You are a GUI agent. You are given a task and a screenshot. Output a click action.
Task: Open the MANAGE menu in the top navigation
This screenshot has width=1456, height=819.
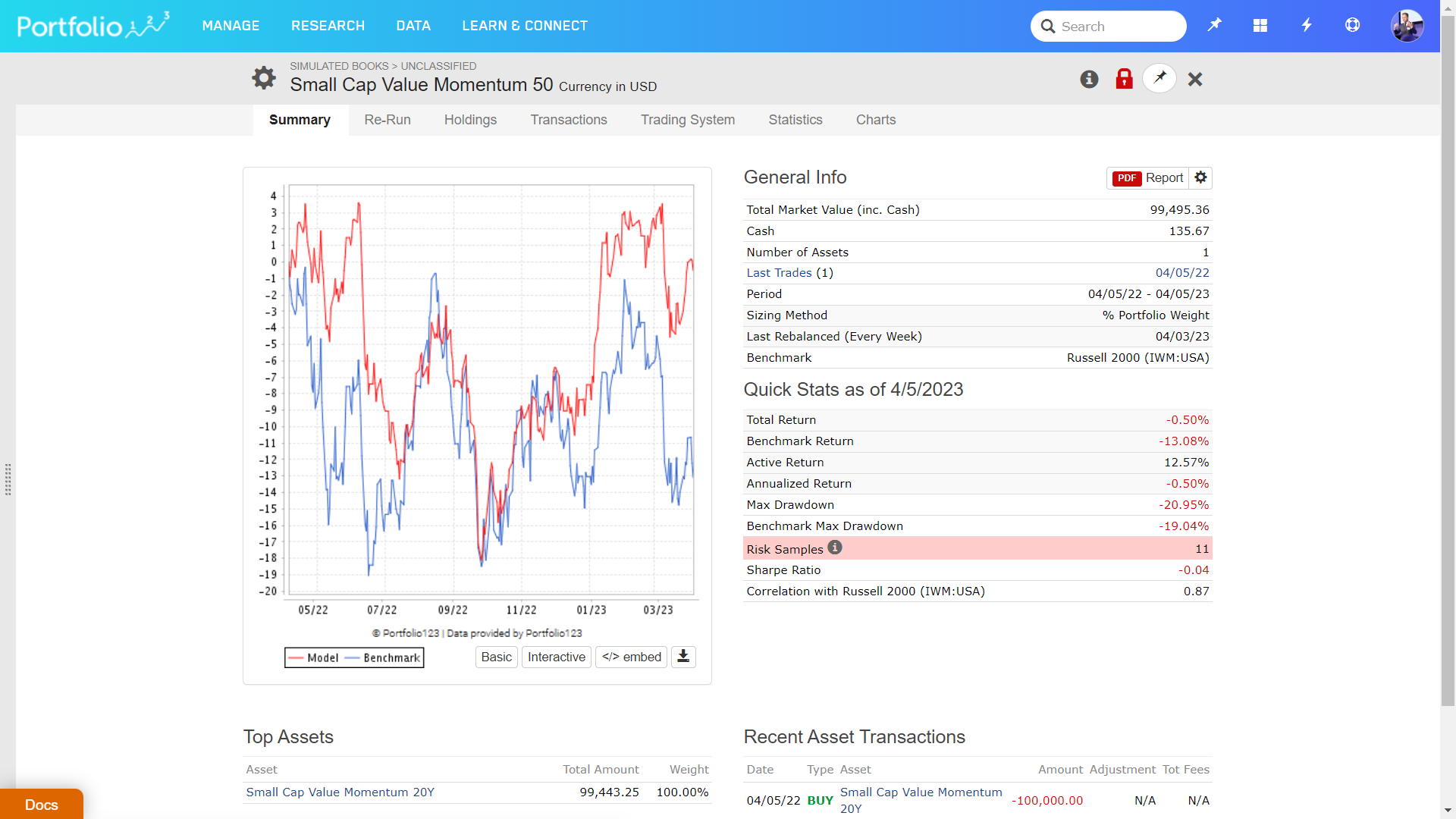231,26
